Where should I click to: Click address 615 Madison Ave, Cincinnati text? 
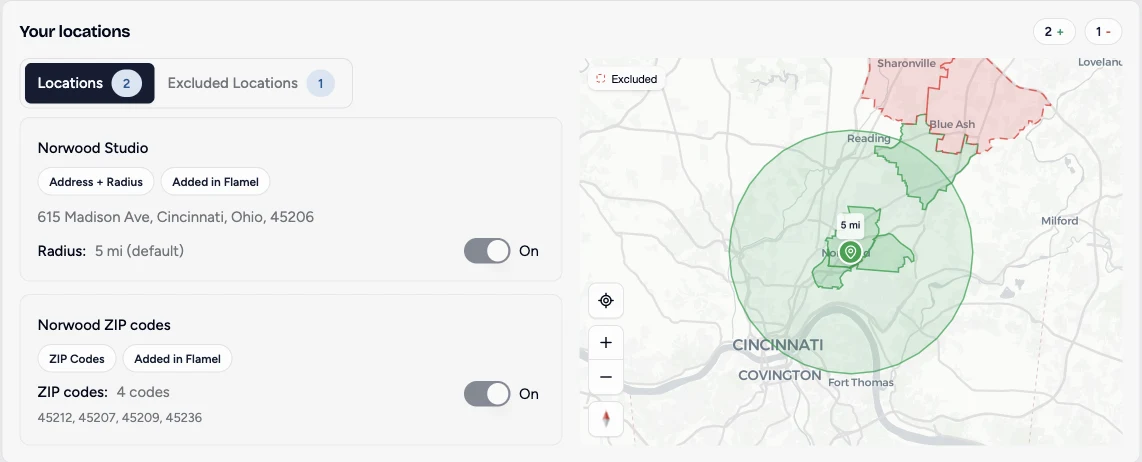[x=176, y=217]
